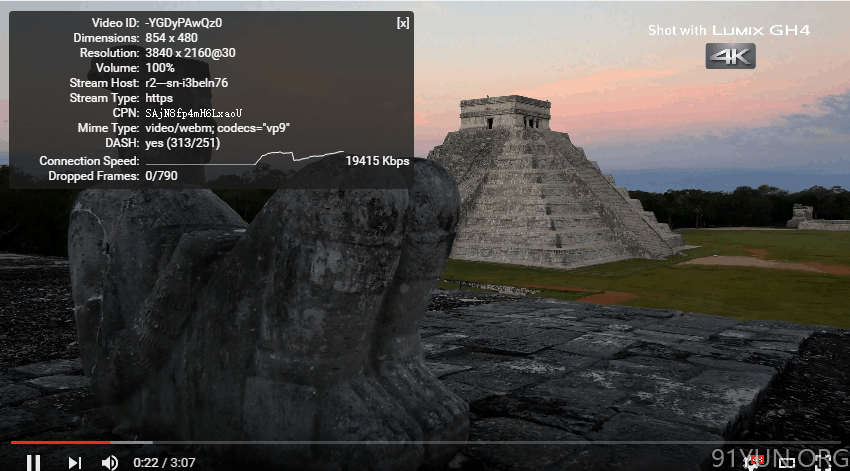
Task: Click the Stream Type value https
Action: coord(159,98)
